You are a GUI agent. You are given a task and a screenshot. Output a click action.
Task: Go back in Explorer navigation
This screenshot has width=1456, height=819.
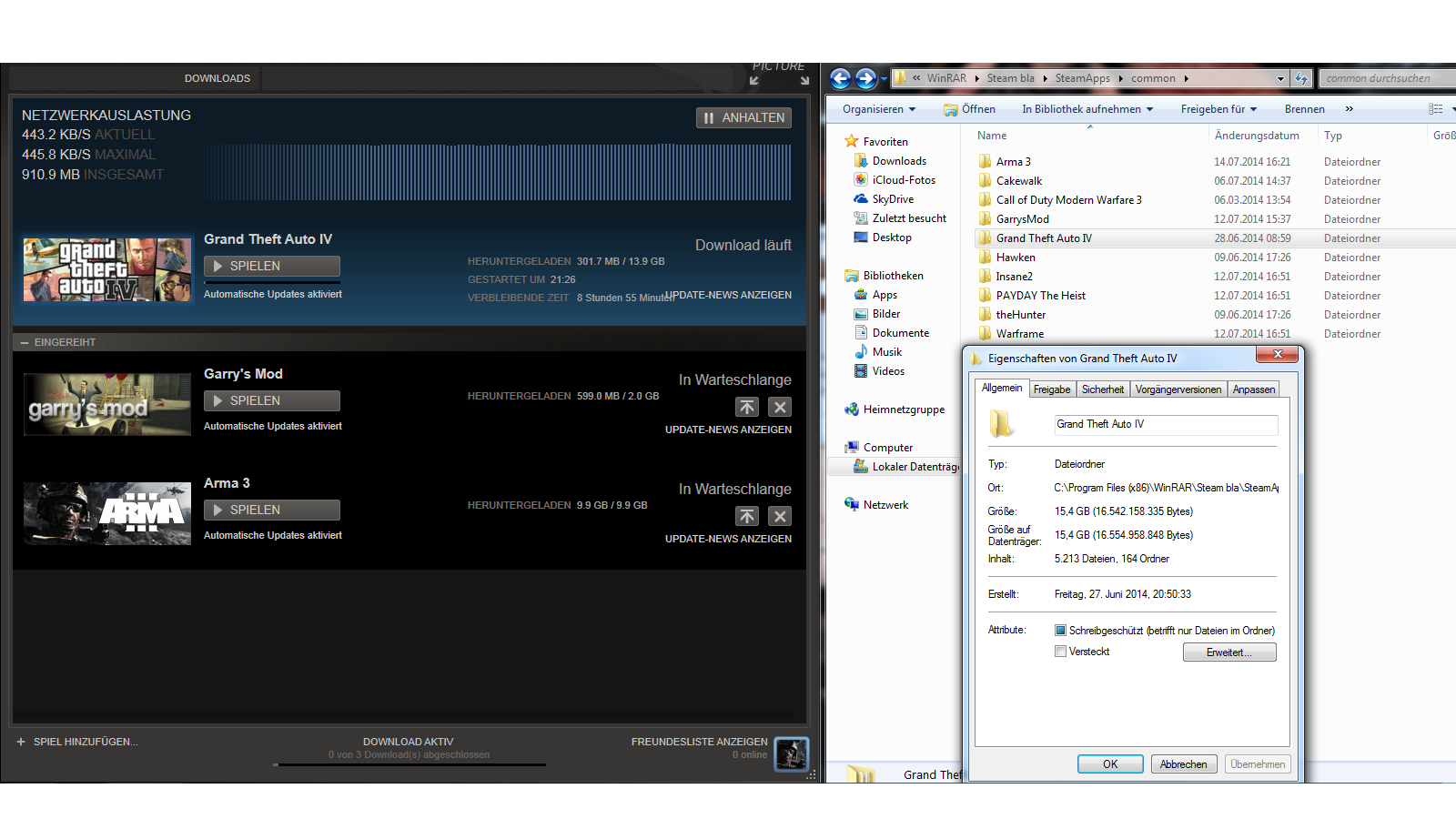click(841, 78)
